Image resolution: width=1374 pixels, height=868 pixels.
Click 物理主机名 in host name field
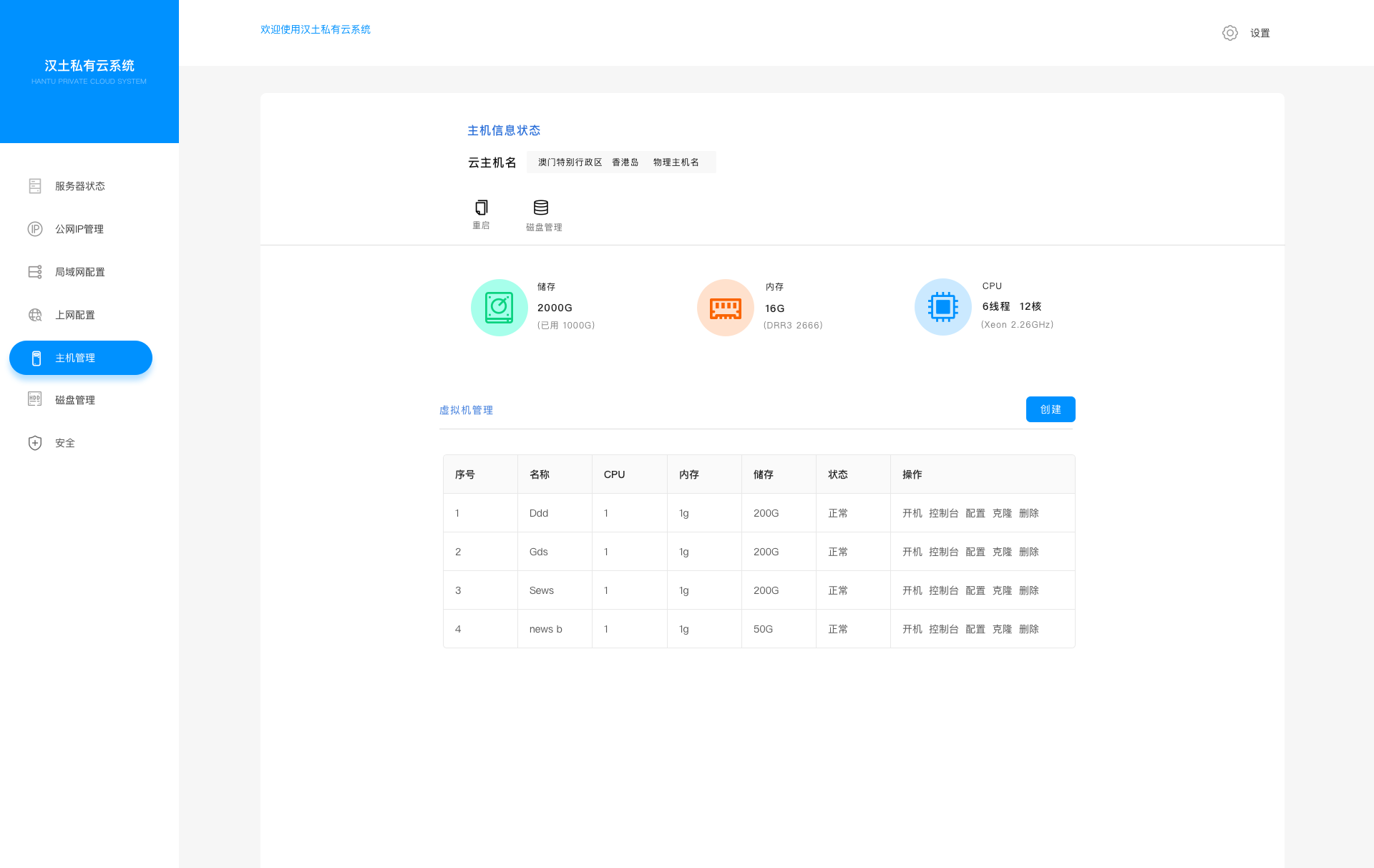(676, 162)
